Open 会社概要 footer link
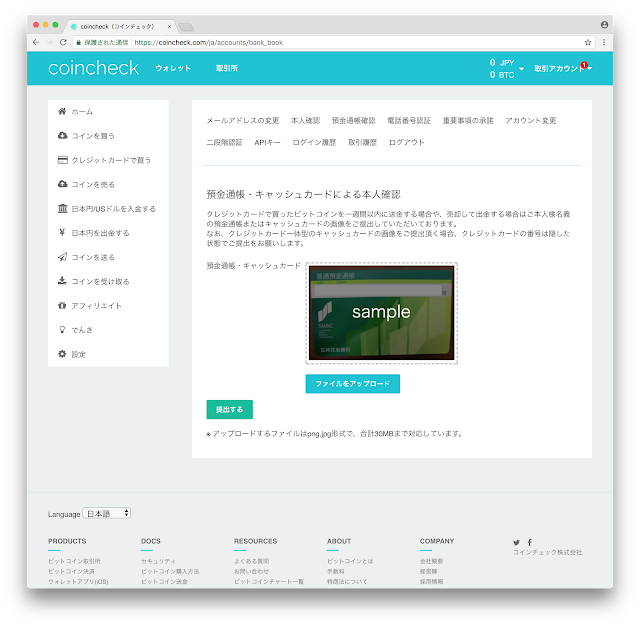This screenshot has width=640, height=627. [x=431, y=561]
